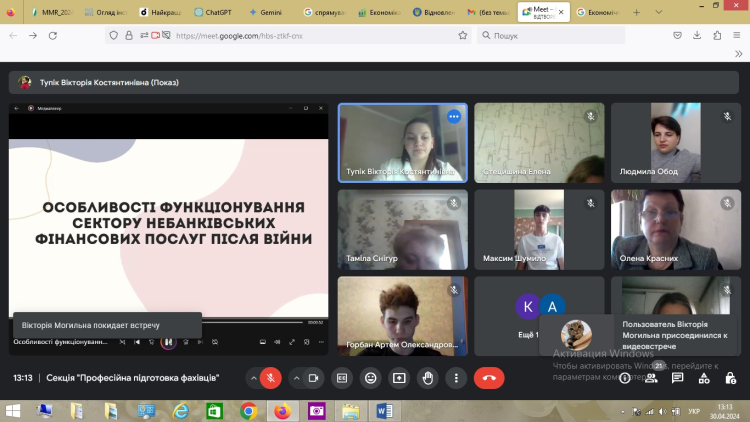Expand camera video settings arrow

[294, 378]
